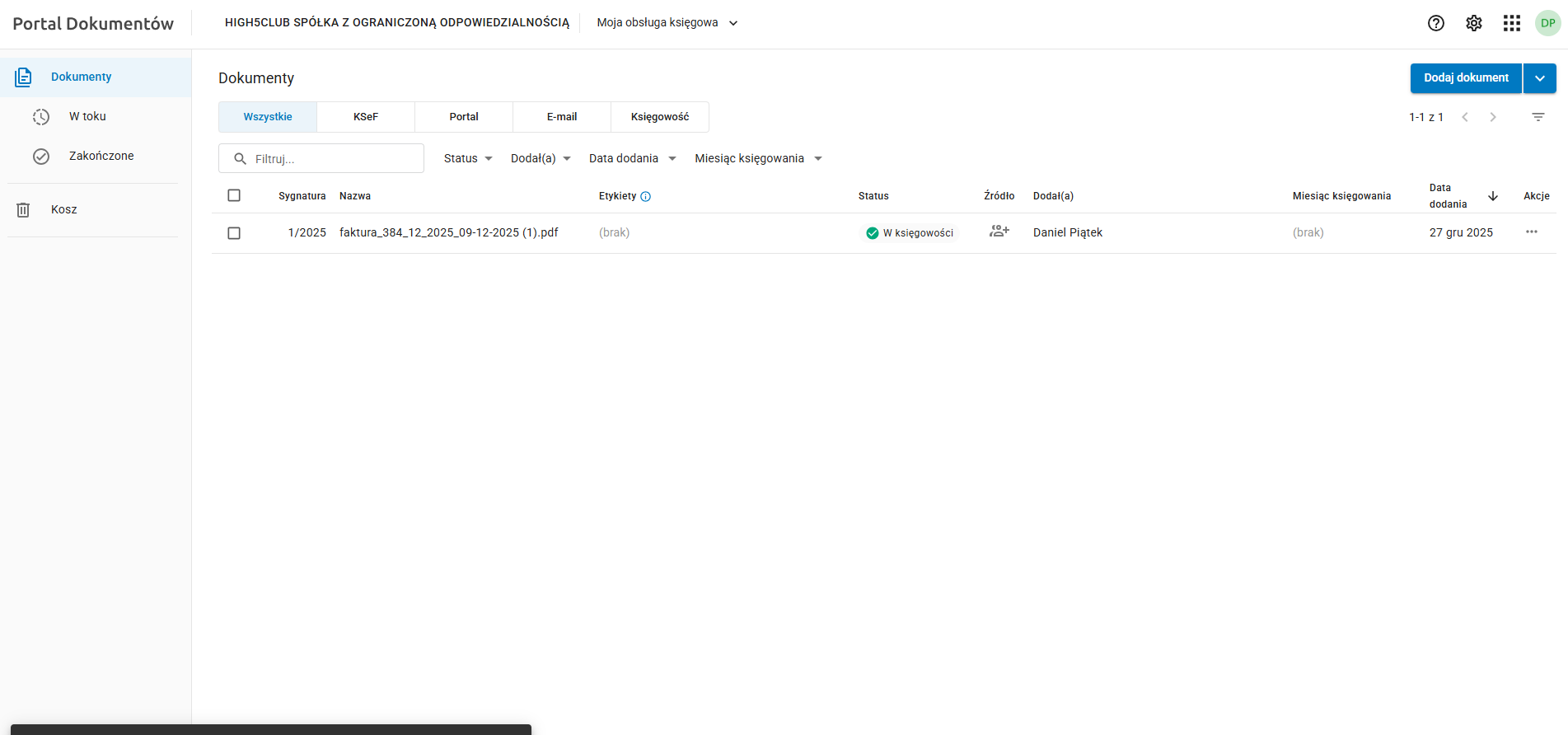Open the apps grid launcher icon
This screenshot has width=1568, height=735.
[x=1512, y=23]
